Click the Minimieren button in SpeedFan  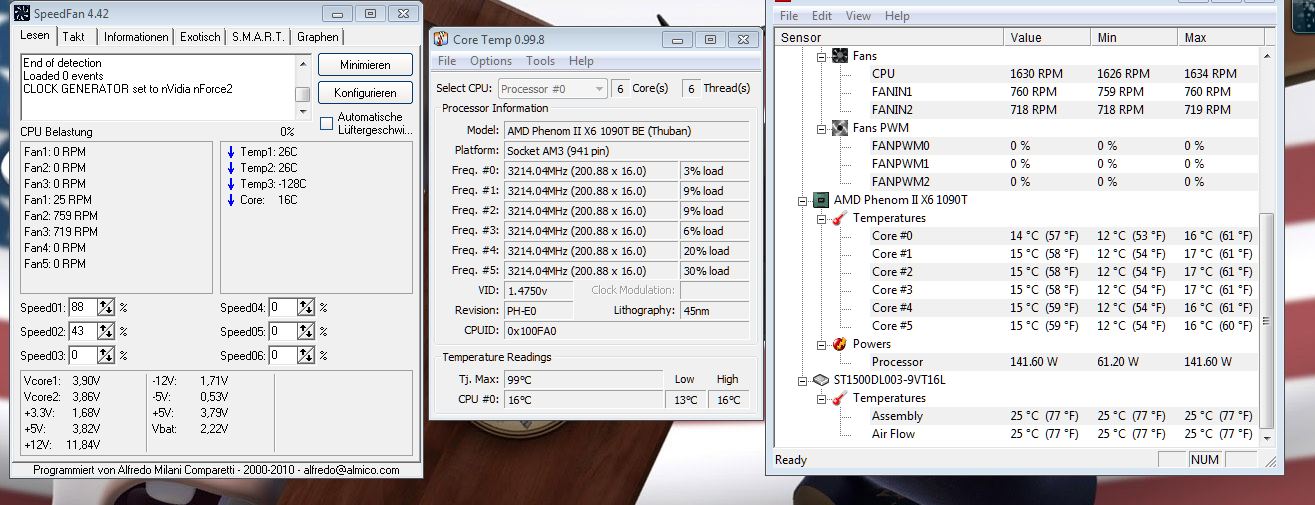pyautogui.click(x=366, y=65)
